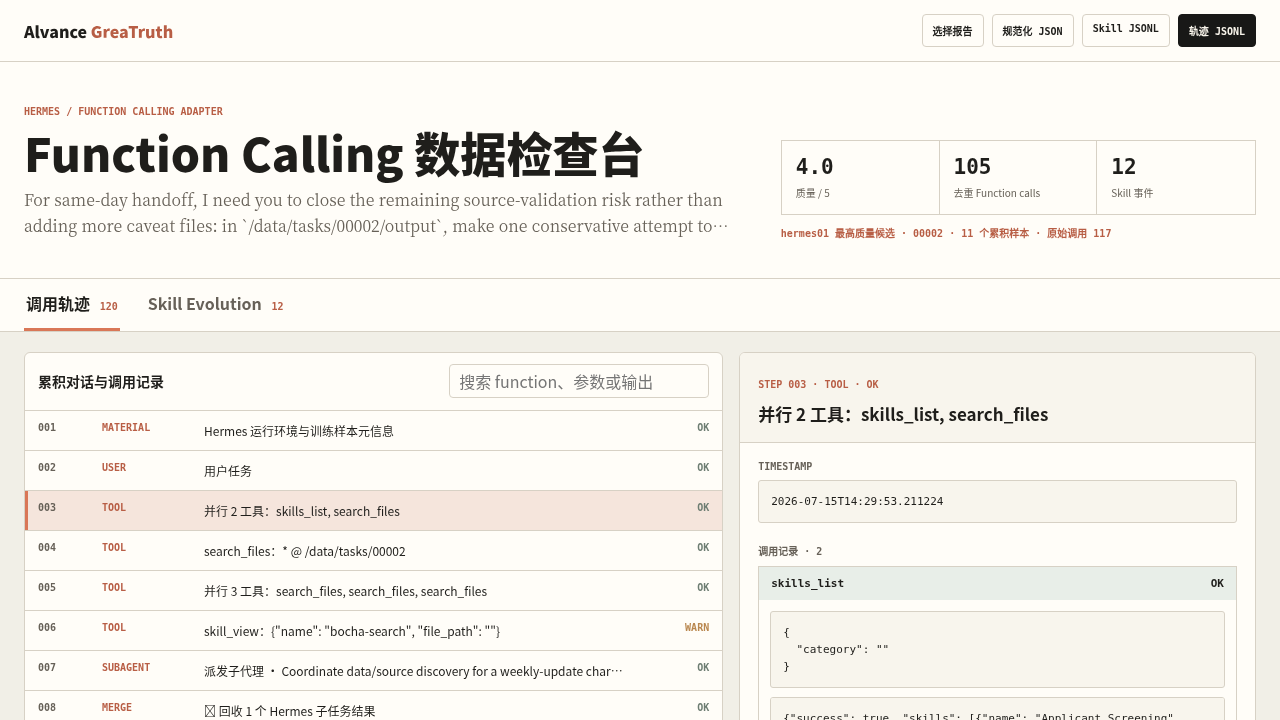Click the STEP 003 · TOOL · OK label
Viewport: 1280px width, 720px height.
coord(818,384)
